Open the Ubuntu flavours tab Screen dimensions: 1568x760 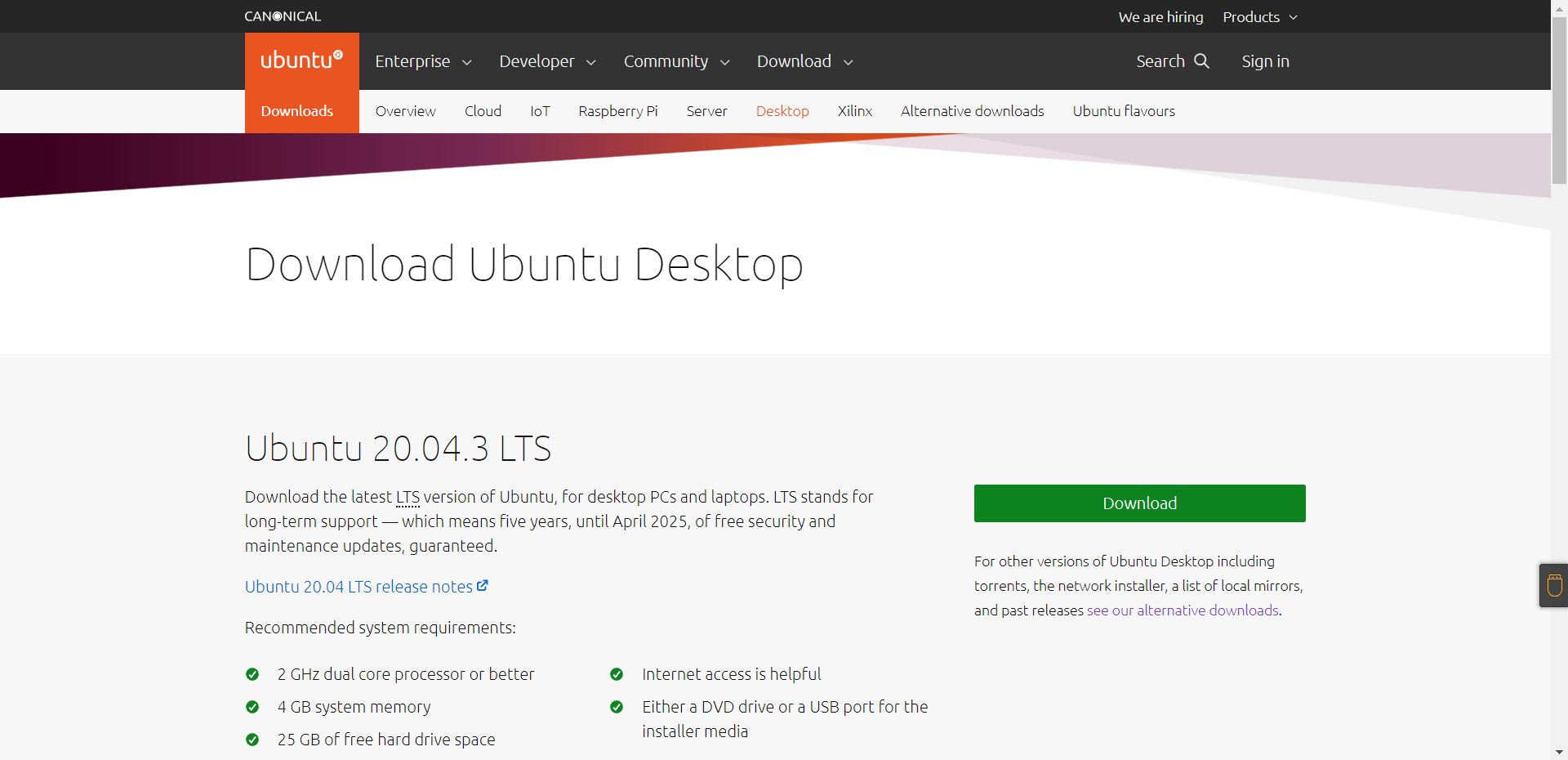pos(1124,111)
